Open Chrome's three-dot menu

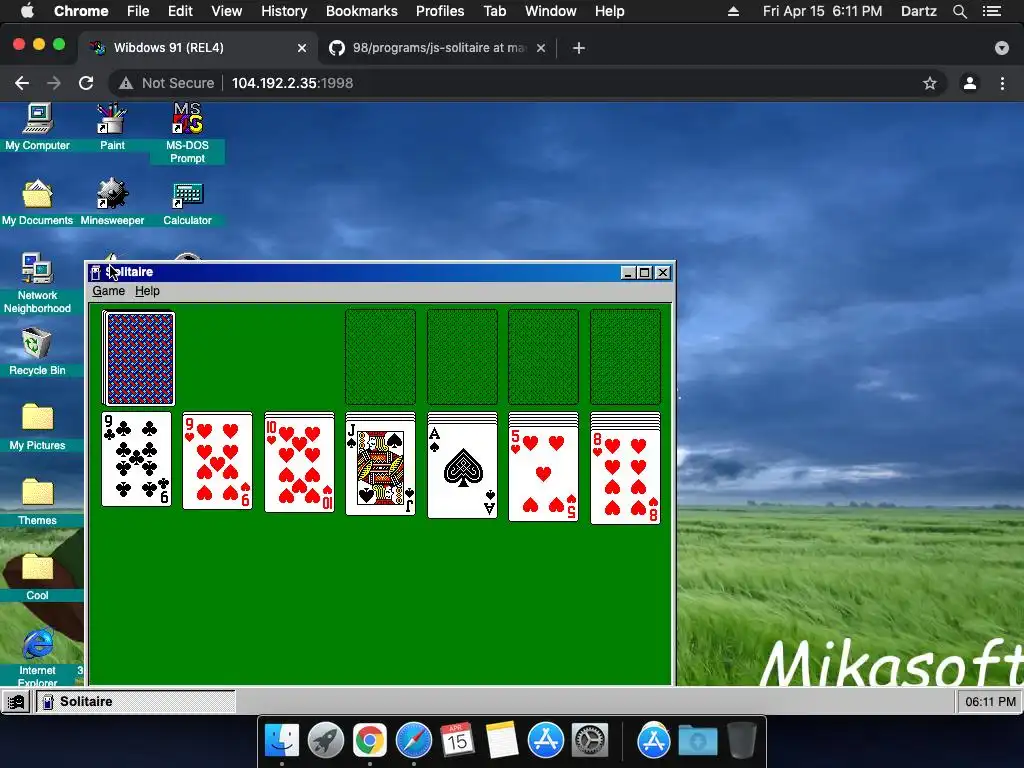pos(1002,83)
